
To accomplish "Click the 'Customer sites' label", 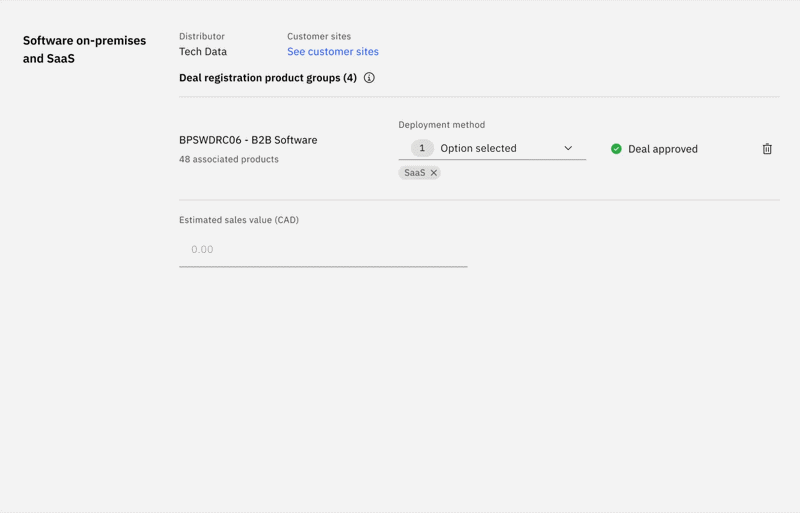I will click(x=319, y=36).
